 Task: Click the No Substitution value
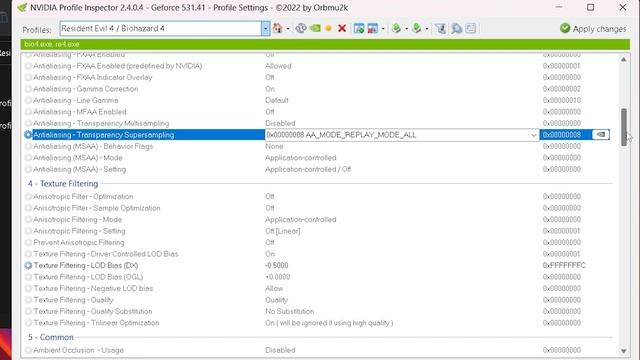point(289,311)
